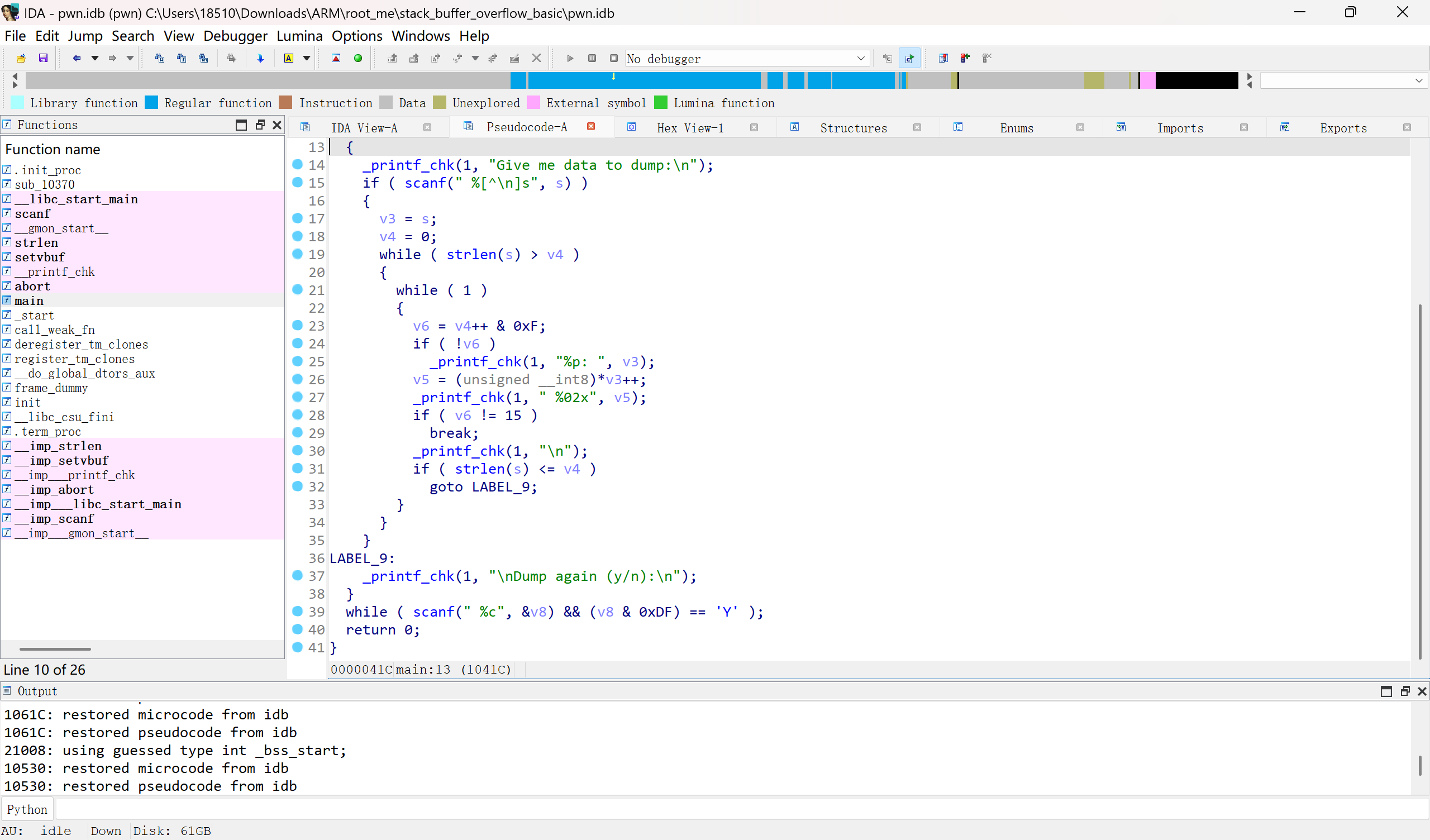Click the Functions panel float window icon
Viewport: 1430px width, 840px height.
(260, 125)
